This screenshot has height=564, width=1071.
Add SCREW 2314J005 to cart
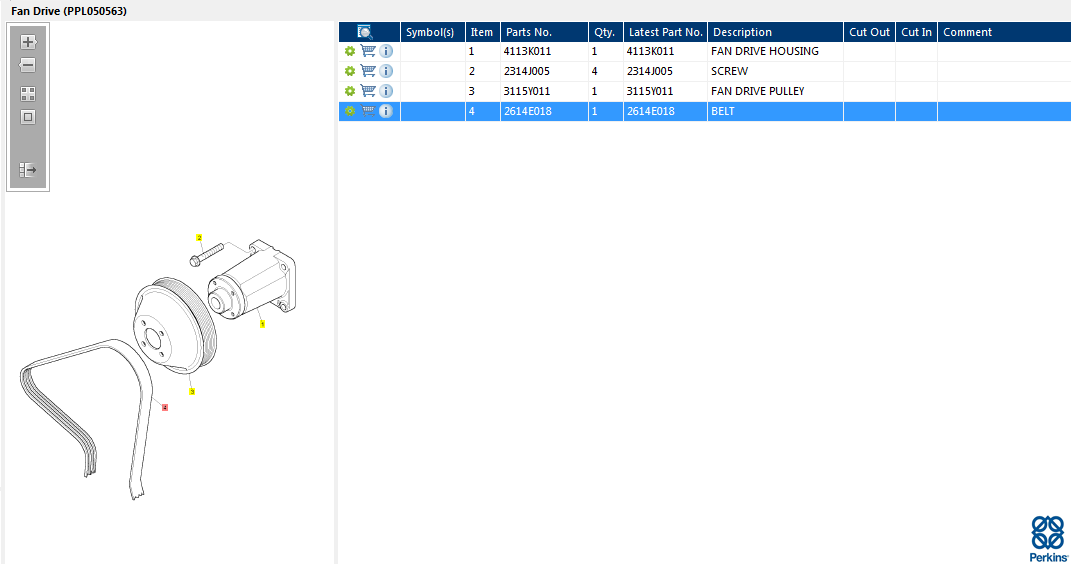tap(368, 70)
